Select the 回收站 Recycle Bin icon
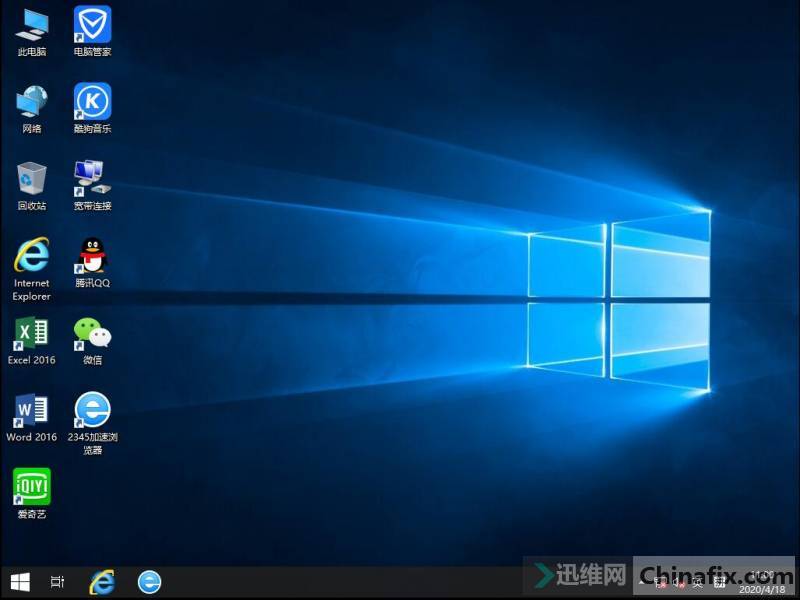Viewport: 800px width, 600px height. [32, 186]
